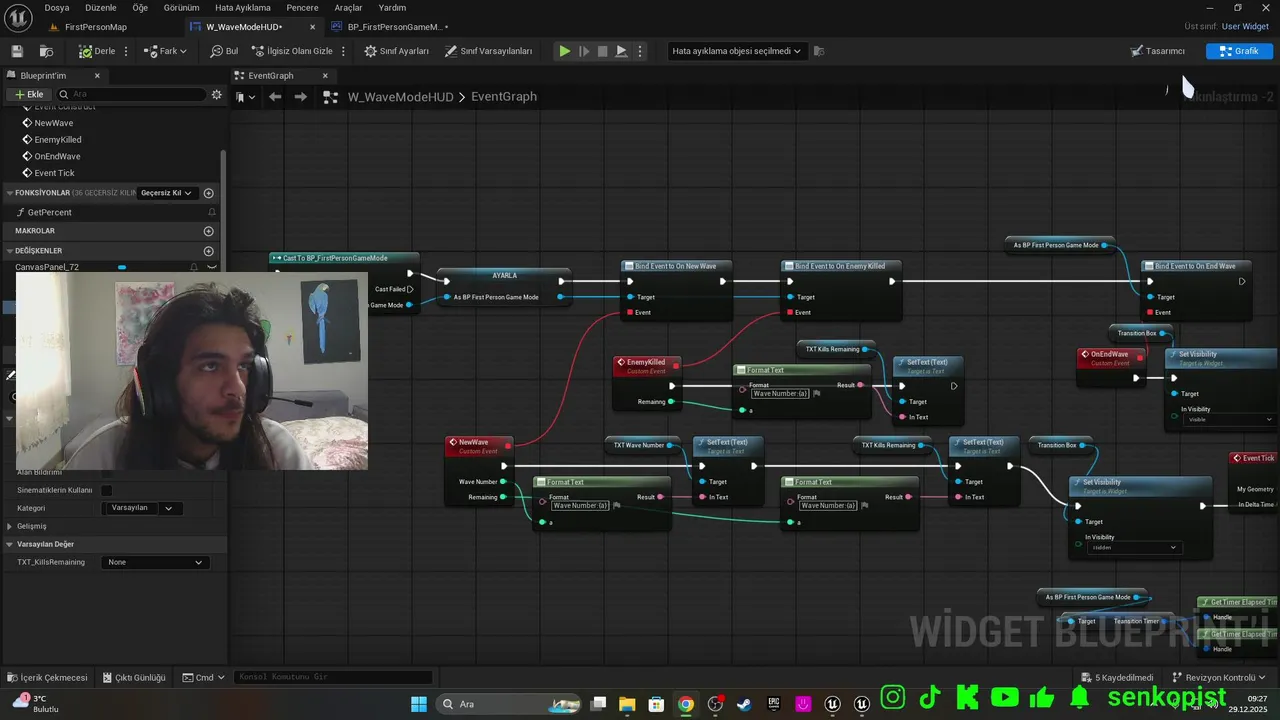Open Revizyon Kontrolü menu
This screenshot has height=720, width=1280.
tap(1219, 677)
